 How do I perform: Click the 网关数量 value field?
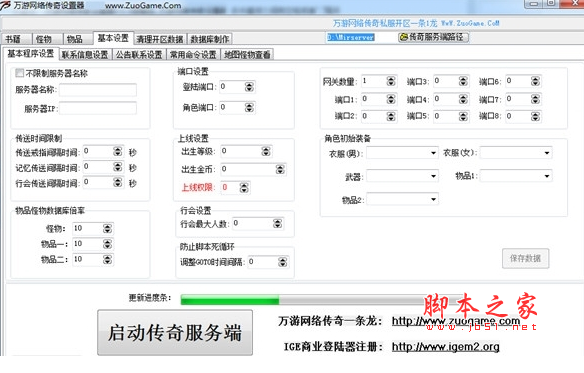point(374,81)
